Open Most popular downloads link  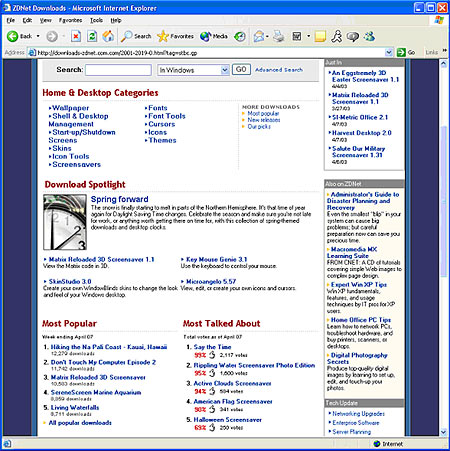click(263, 114)
